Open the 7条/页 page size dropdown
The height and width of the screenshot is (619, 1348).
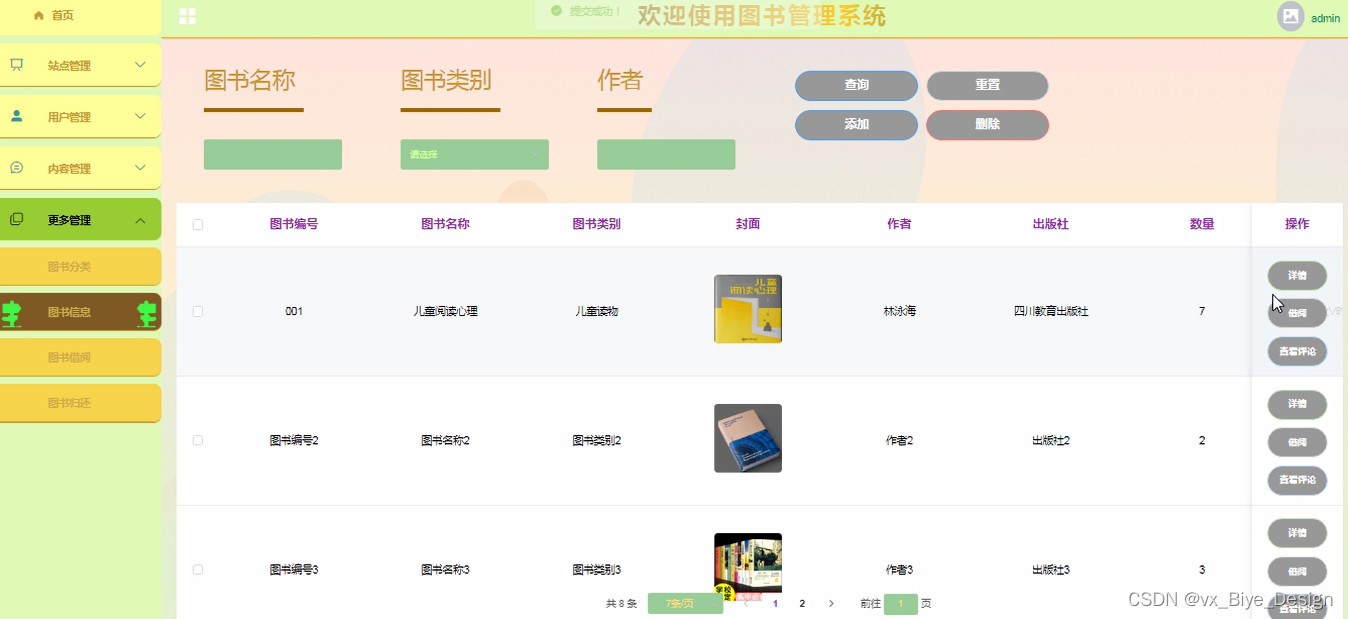[x=685, y=604]
